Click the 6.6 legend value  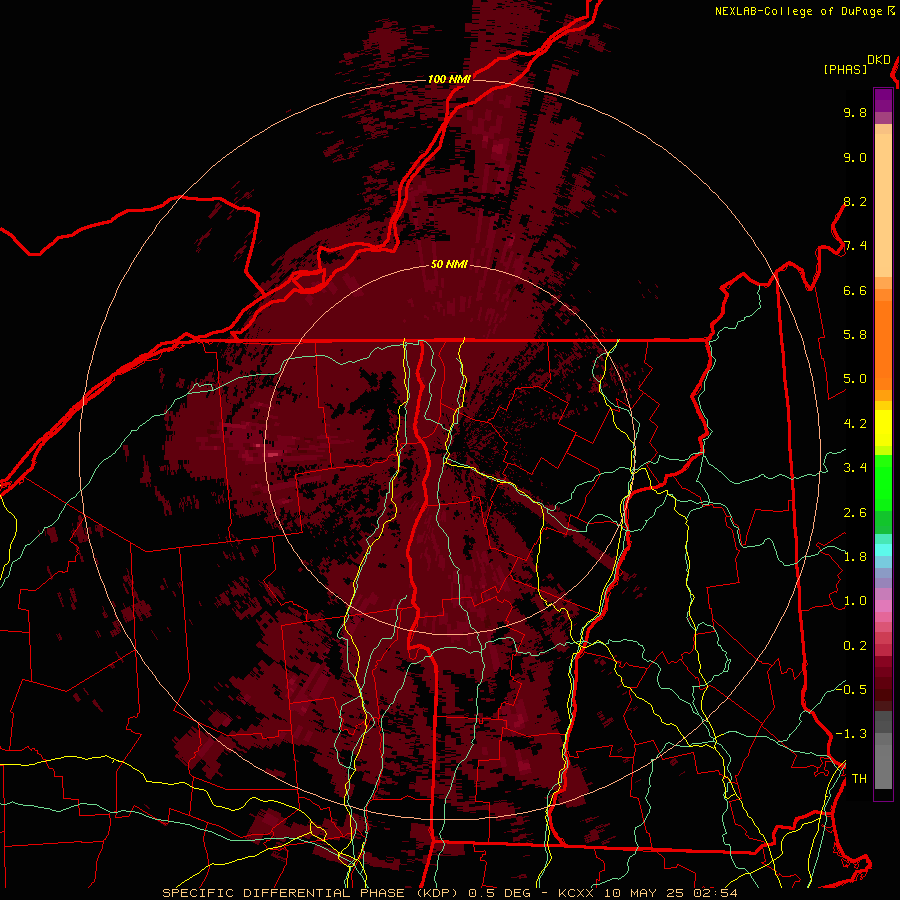(855, 290)
